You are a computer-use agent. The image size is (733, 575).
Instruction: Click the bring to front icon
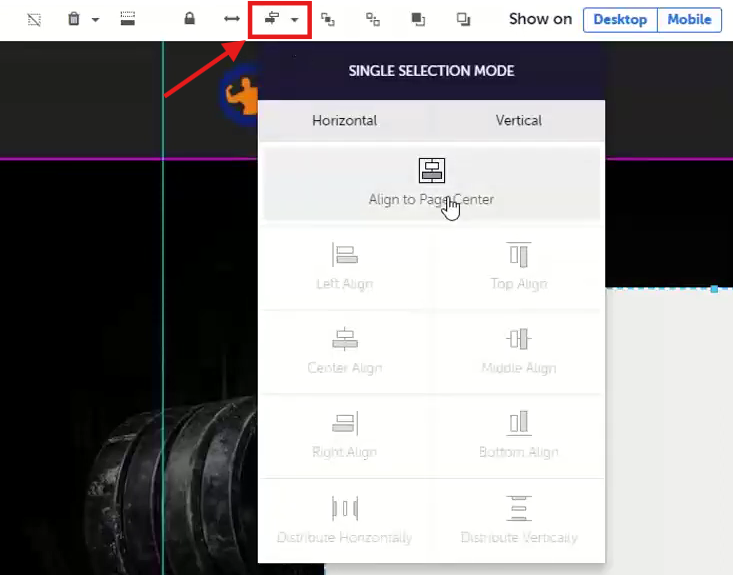coord(418,19)
